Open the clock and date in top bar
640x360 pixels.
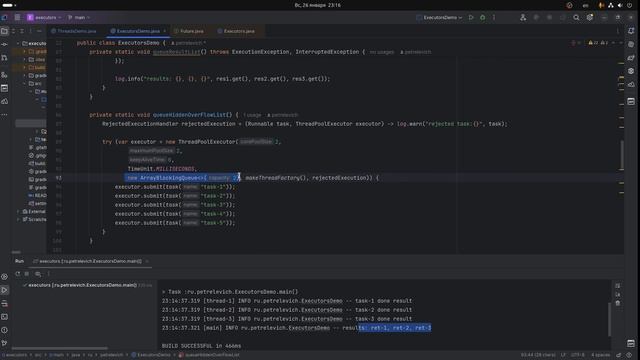[318, 5]
